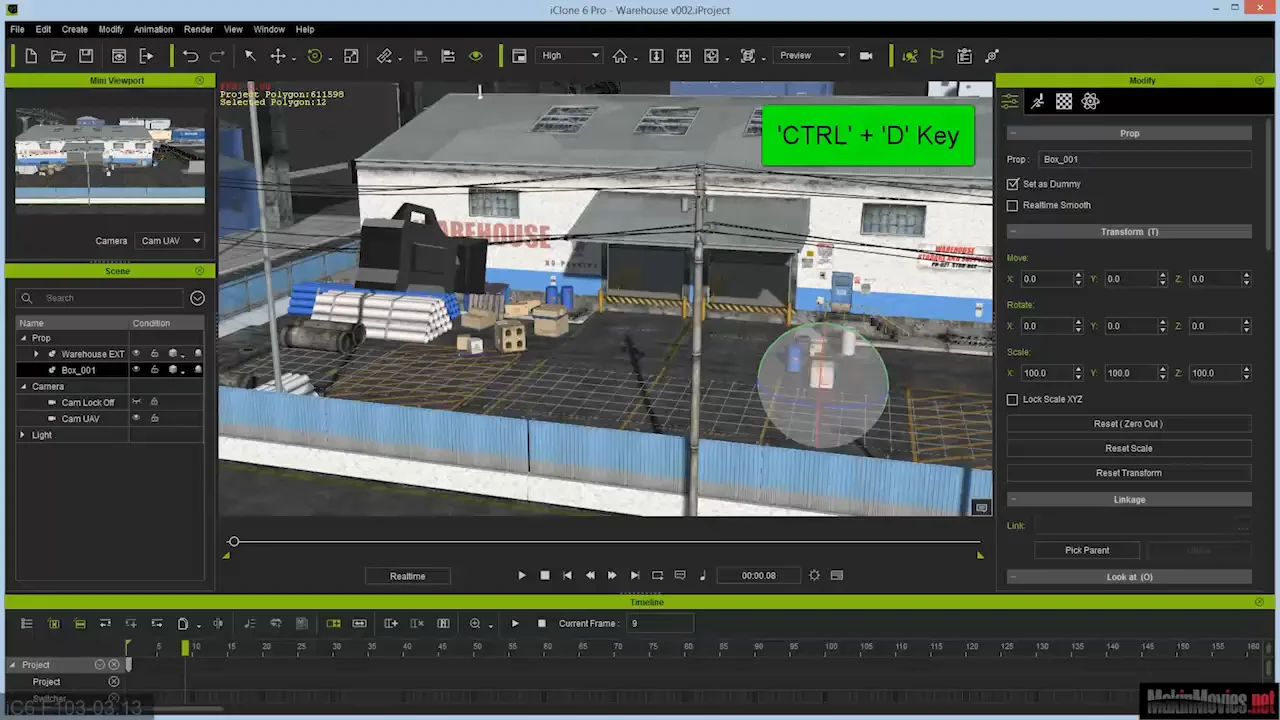This screenshot has width=1280, height=720.
Task: Click the Undo arrow in the toolbar
Action: (190, 56)
